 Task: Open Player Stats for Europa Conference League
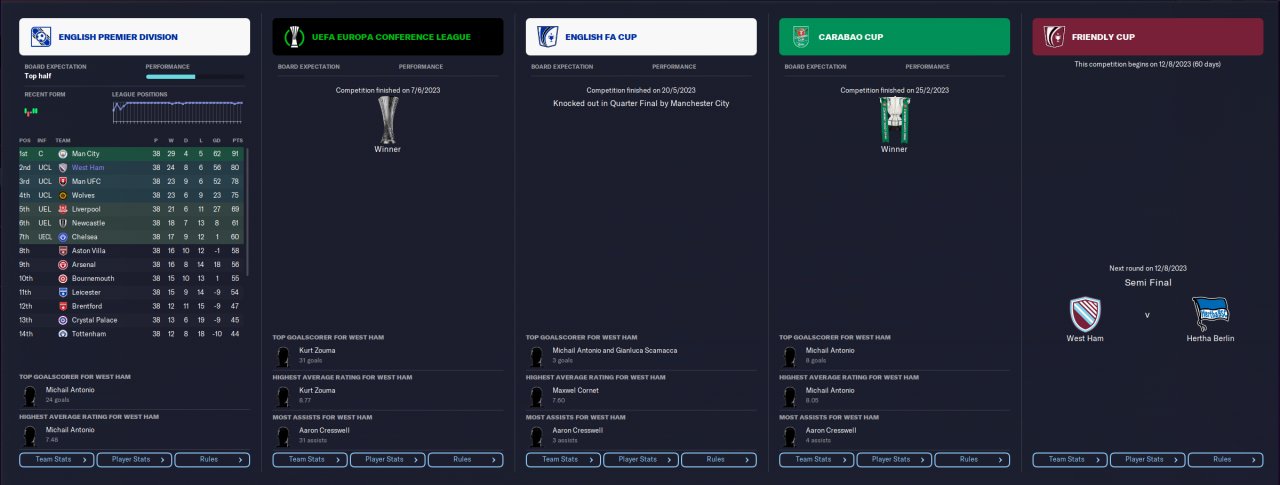[x=388, y=460]
